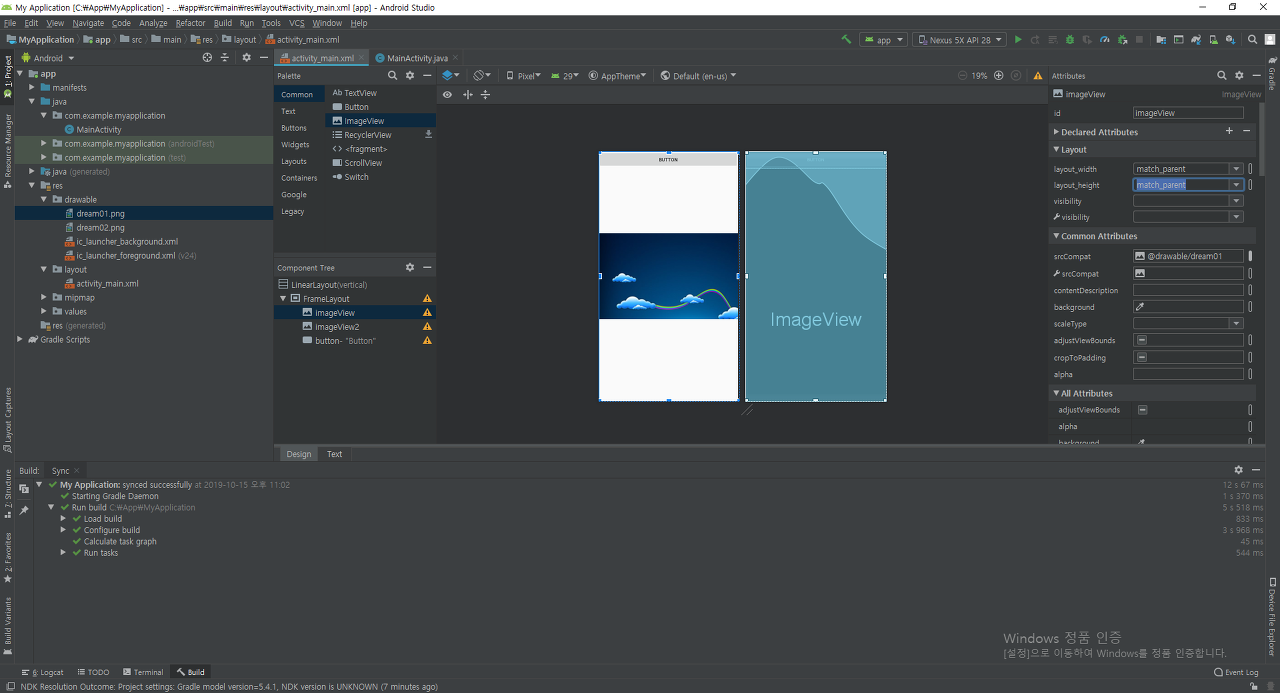
Task: Click Search Everywhere magnifier in top toolbar
Action: (x=1252, y=40)
